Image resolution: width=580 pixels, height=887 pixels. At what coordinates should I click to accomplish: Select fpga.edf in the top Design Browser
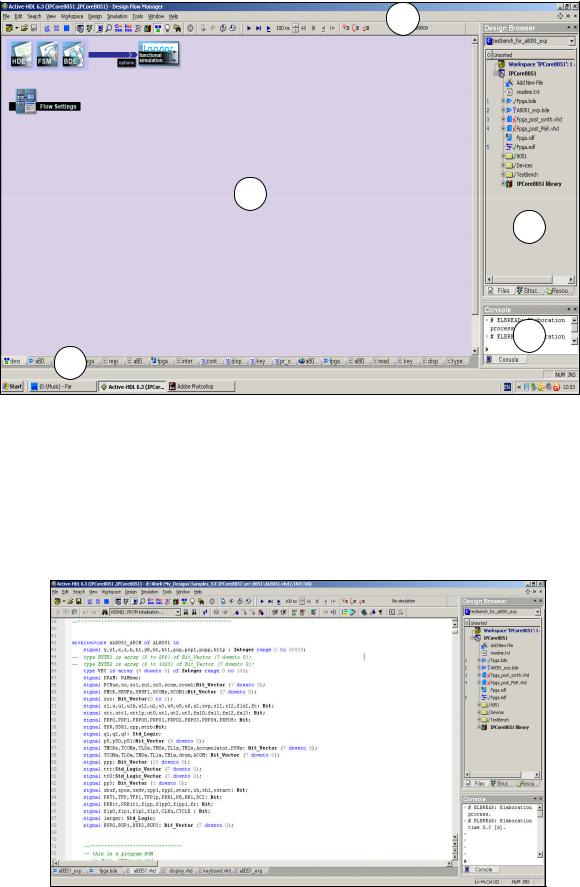525,147
